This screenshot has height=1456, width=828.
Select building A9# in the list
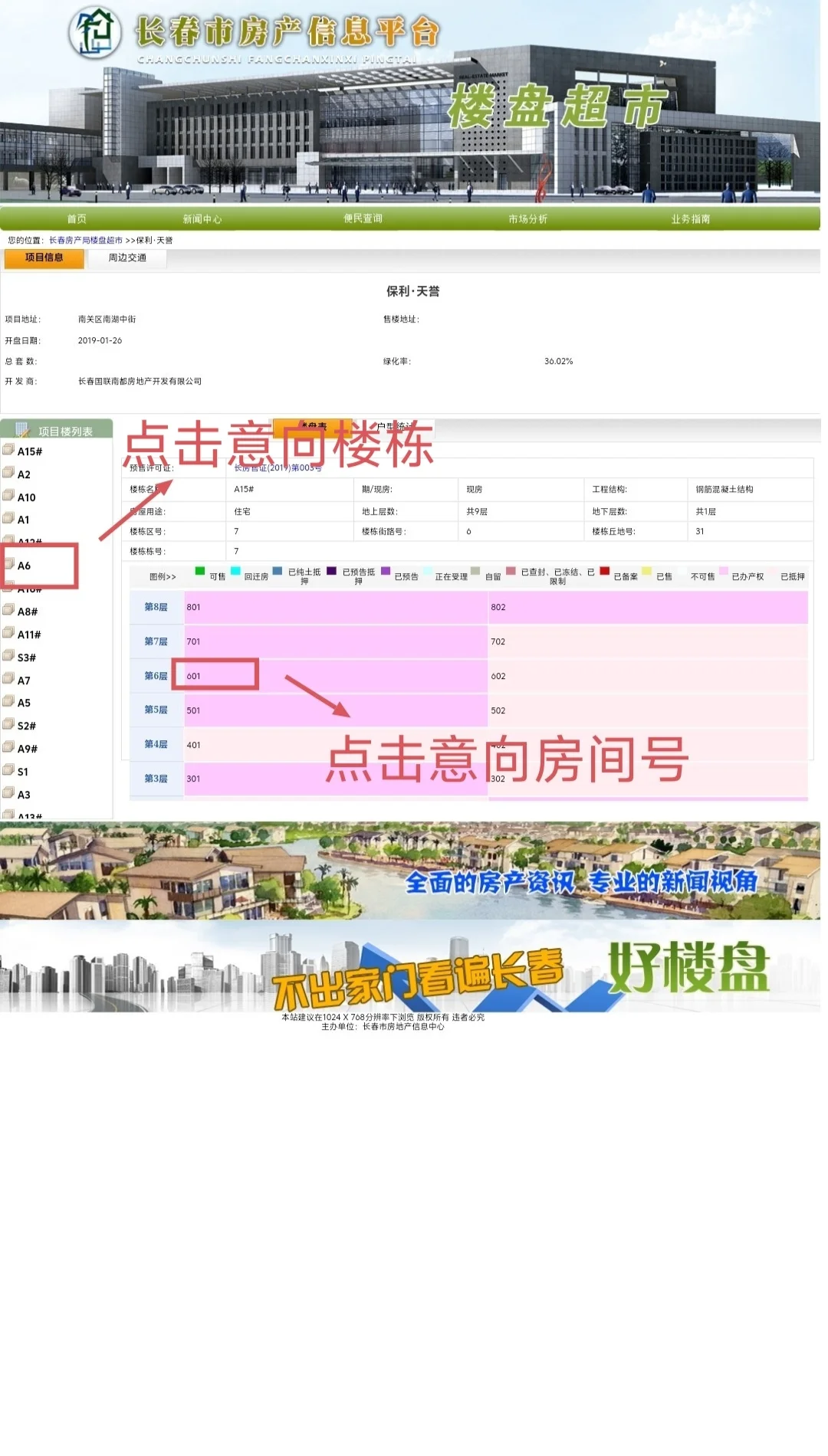[x=28, y=749]
